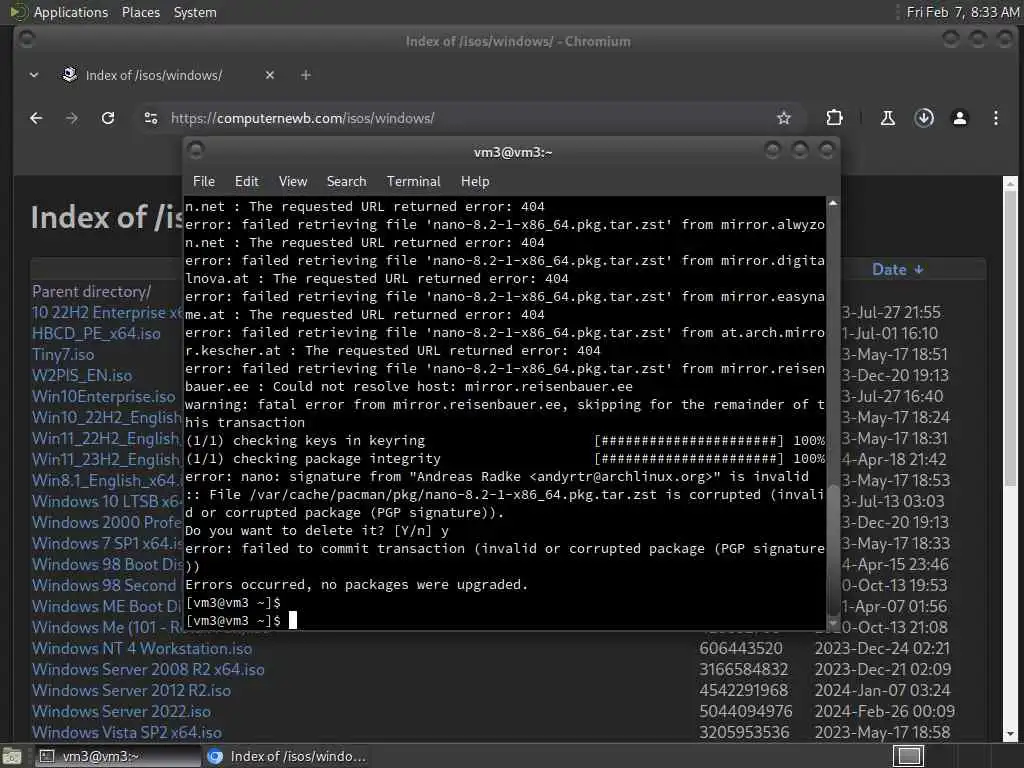Click the clock in the top panel
Screen dimensions: 1024x768
click(x=962, y=12)
